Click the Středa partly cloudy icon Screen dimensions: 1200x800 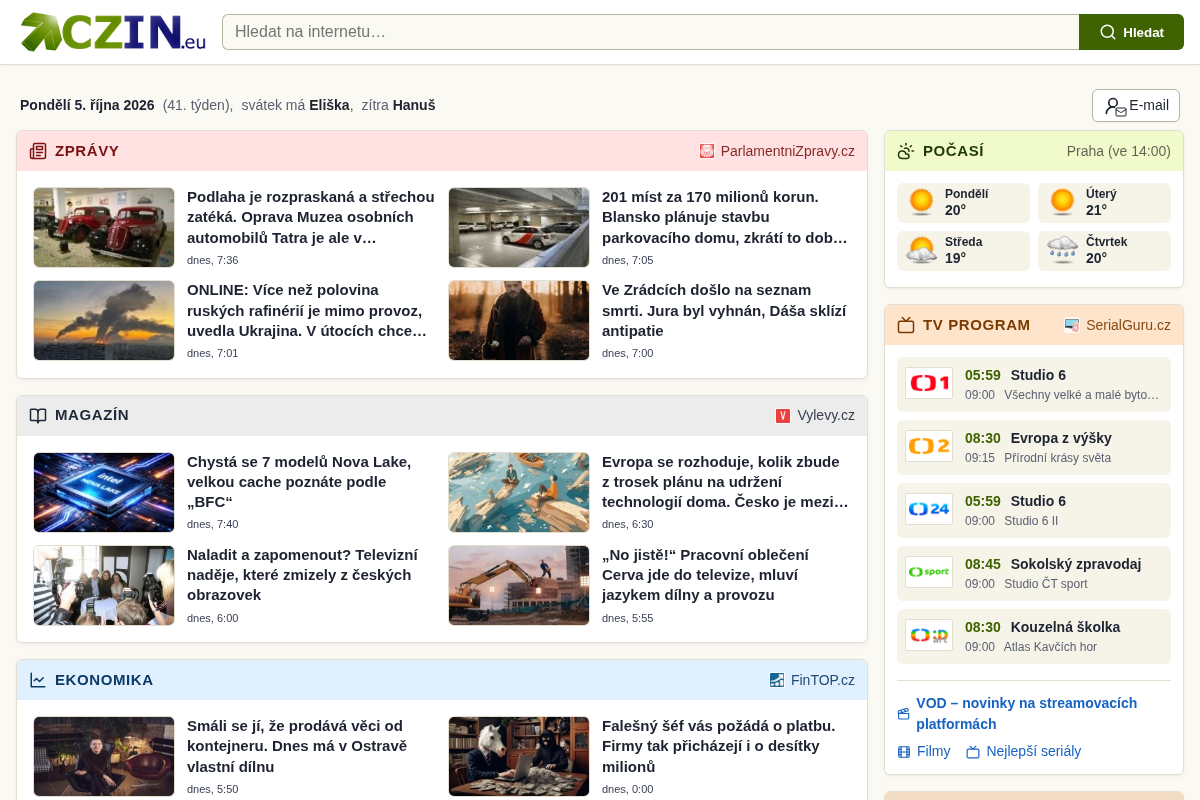921,250
